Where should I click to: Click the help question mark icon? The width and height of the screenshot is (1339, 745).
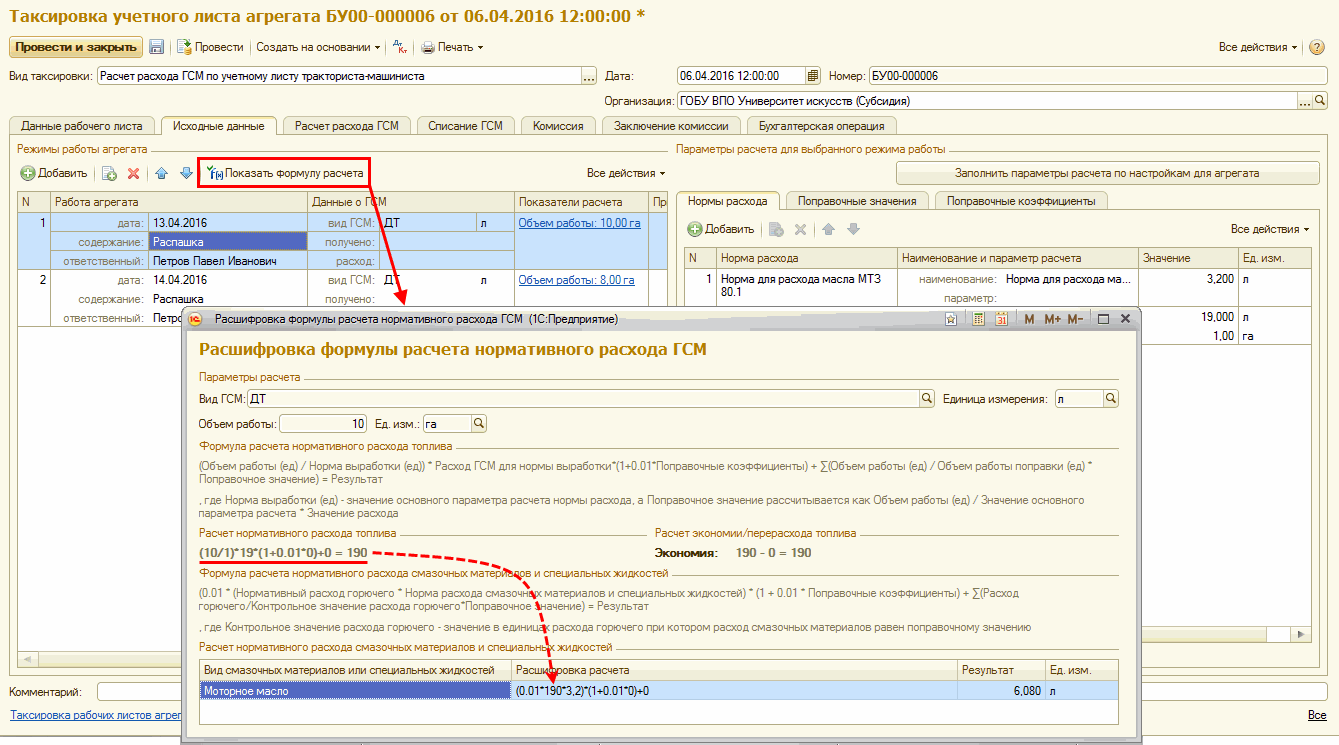[x=1316, y=47]
